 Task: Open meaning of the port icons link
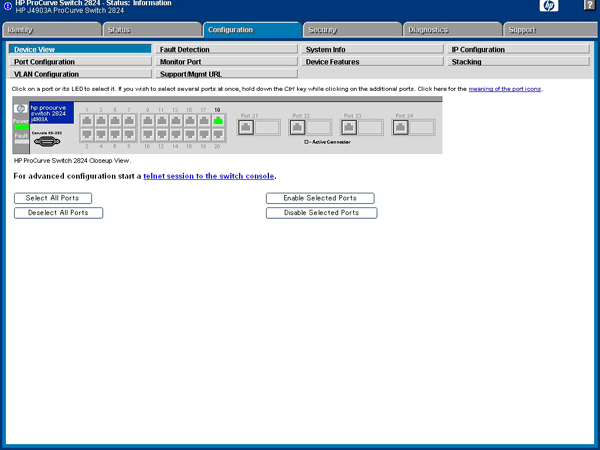(x=505, y=89)
